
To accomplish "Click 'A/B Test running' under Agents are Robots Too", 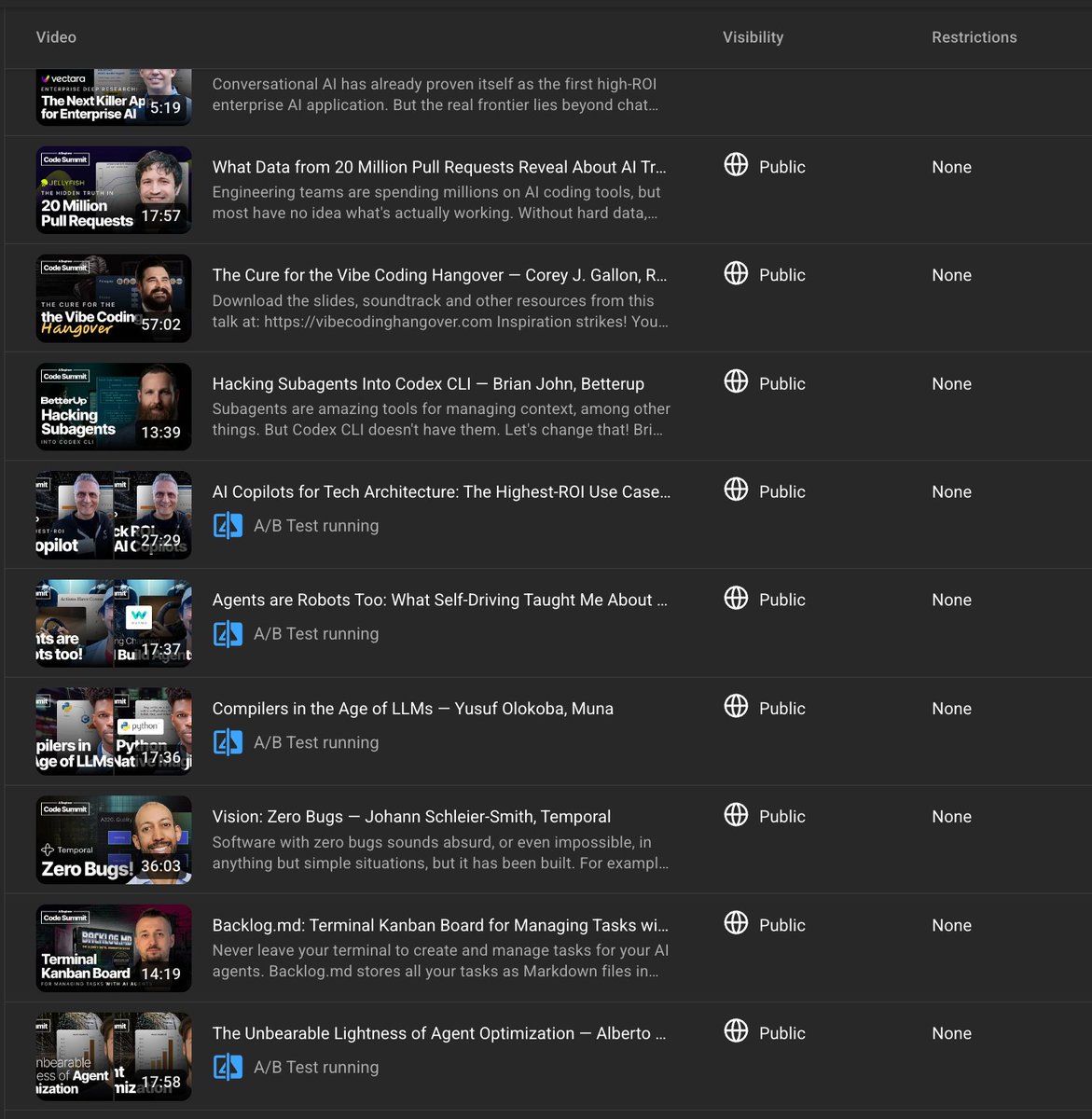I will coord(316,634).
